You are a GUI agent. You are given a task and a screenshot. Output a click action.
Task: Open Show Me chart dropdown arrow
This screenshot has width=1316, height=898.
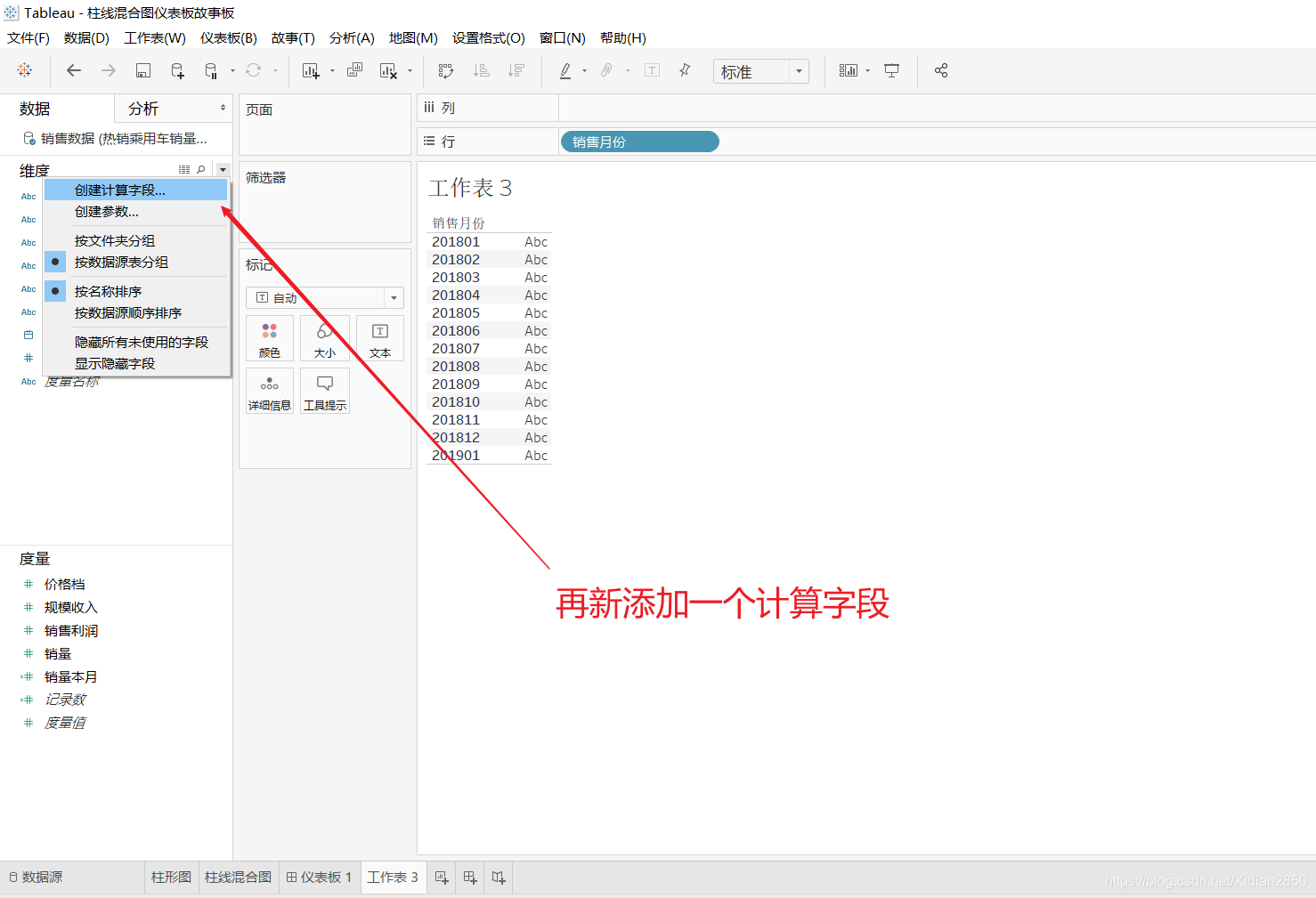(867, 71)
